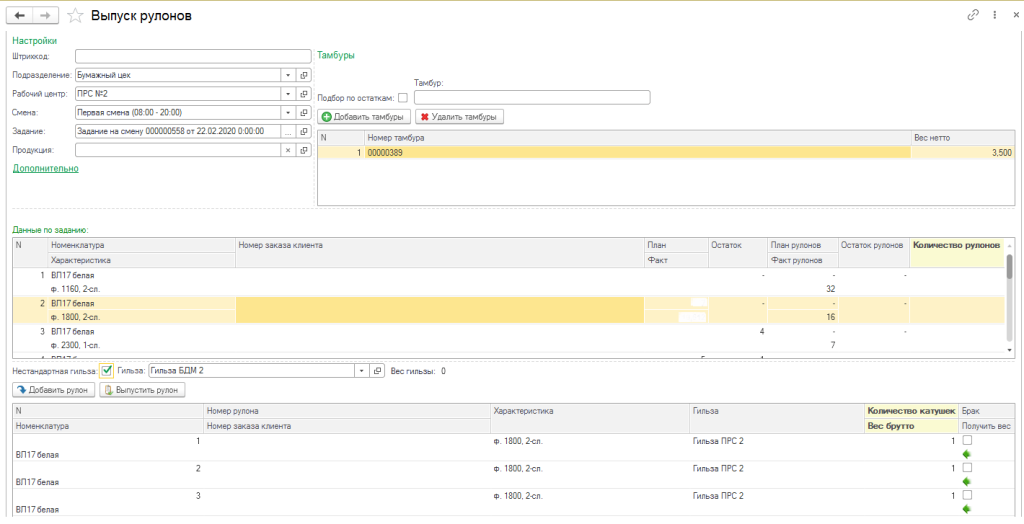Expand the Гильза БДМ 2 dropdown

[362, 371]
